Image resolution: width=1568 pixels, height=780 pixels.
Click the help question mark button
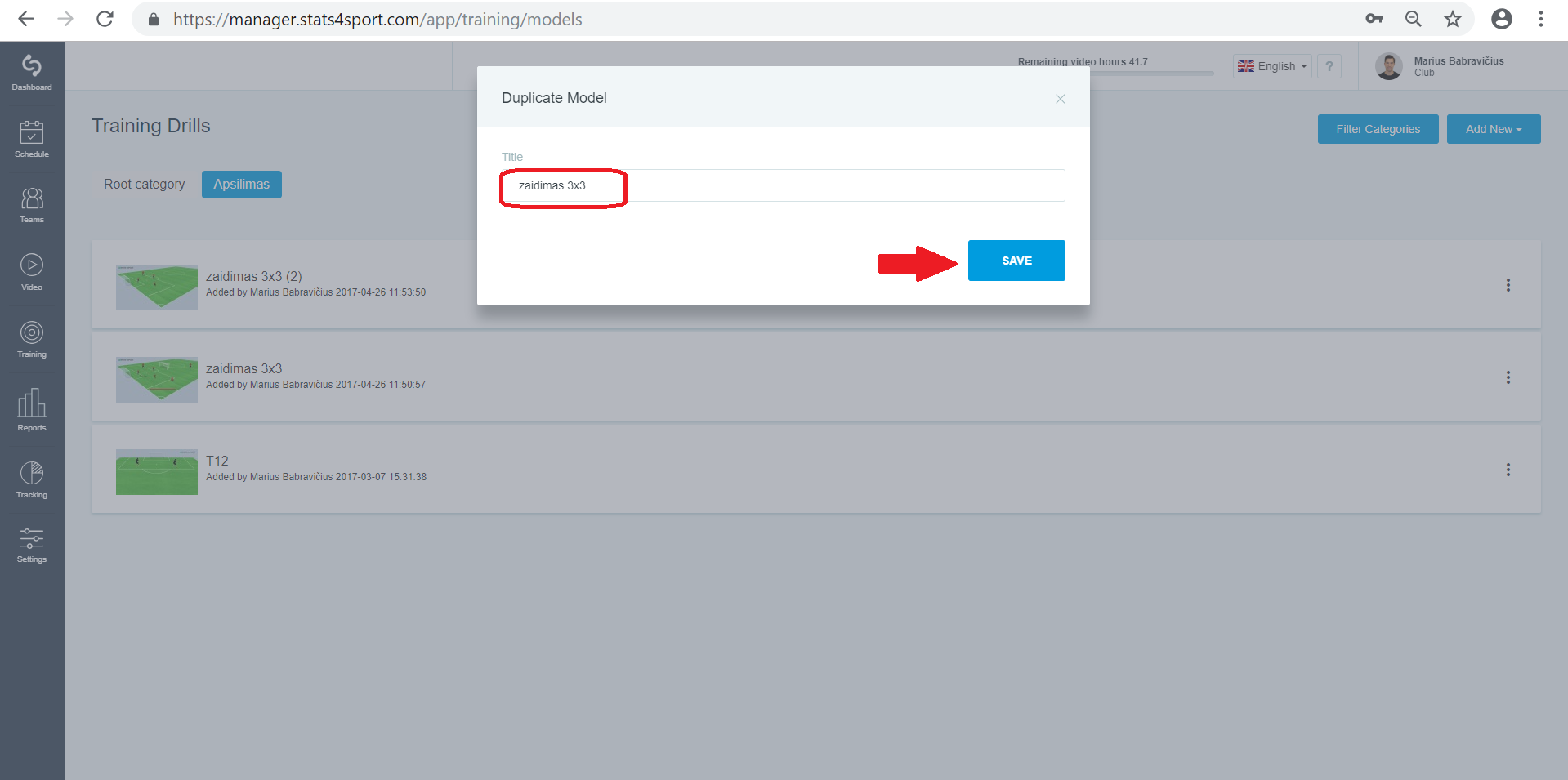tap(1329, 66)
